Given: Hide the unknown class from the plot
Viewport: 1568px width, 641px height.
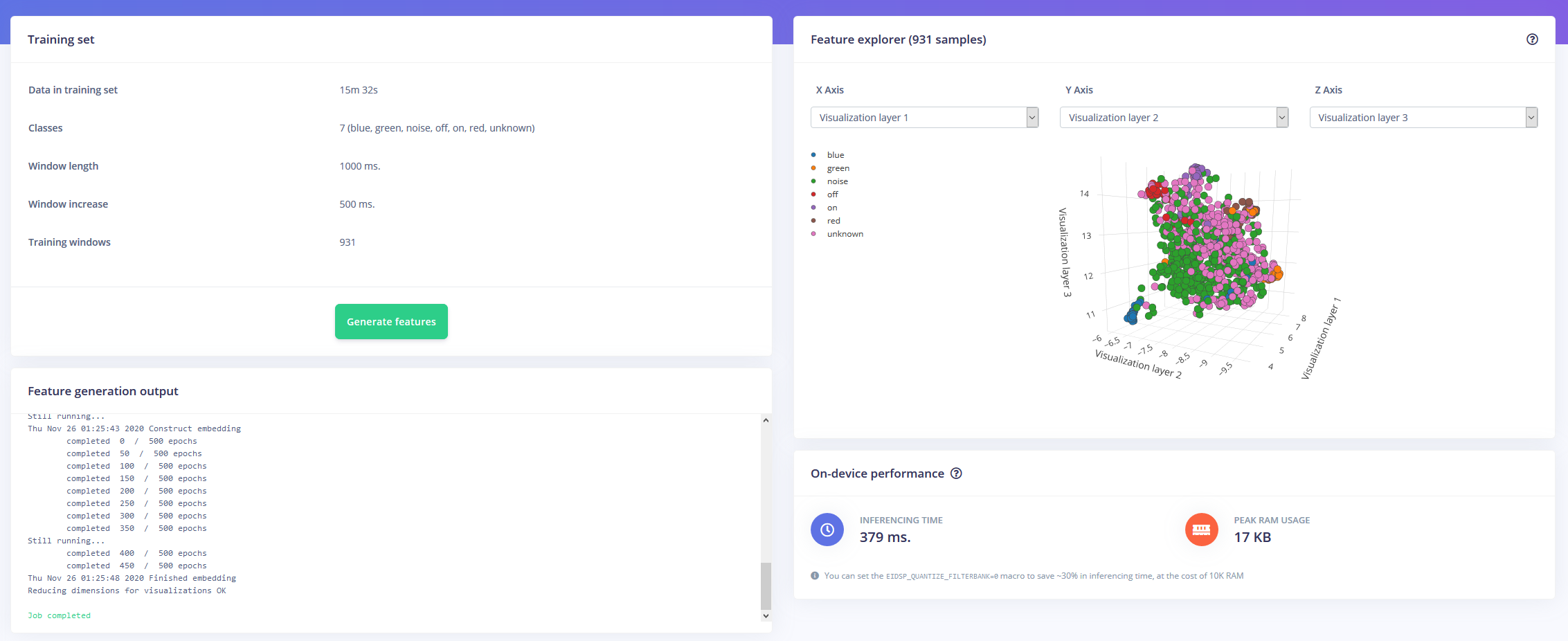Looking at the screenshot, I should 845,234.
